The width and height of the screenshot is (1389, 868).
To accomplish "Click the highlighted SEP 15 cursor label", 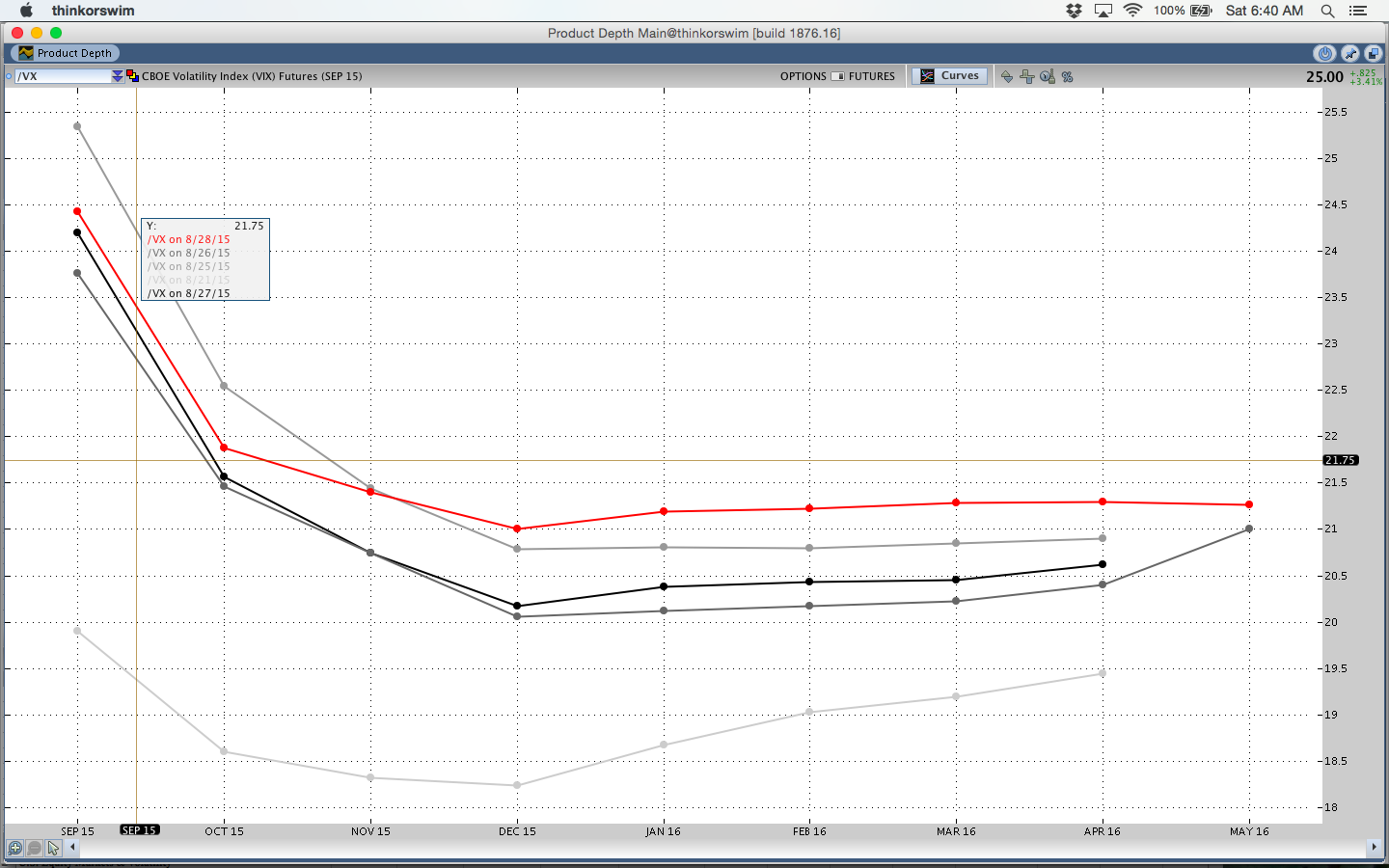I will pyautogui.click(x=139, y=829).
